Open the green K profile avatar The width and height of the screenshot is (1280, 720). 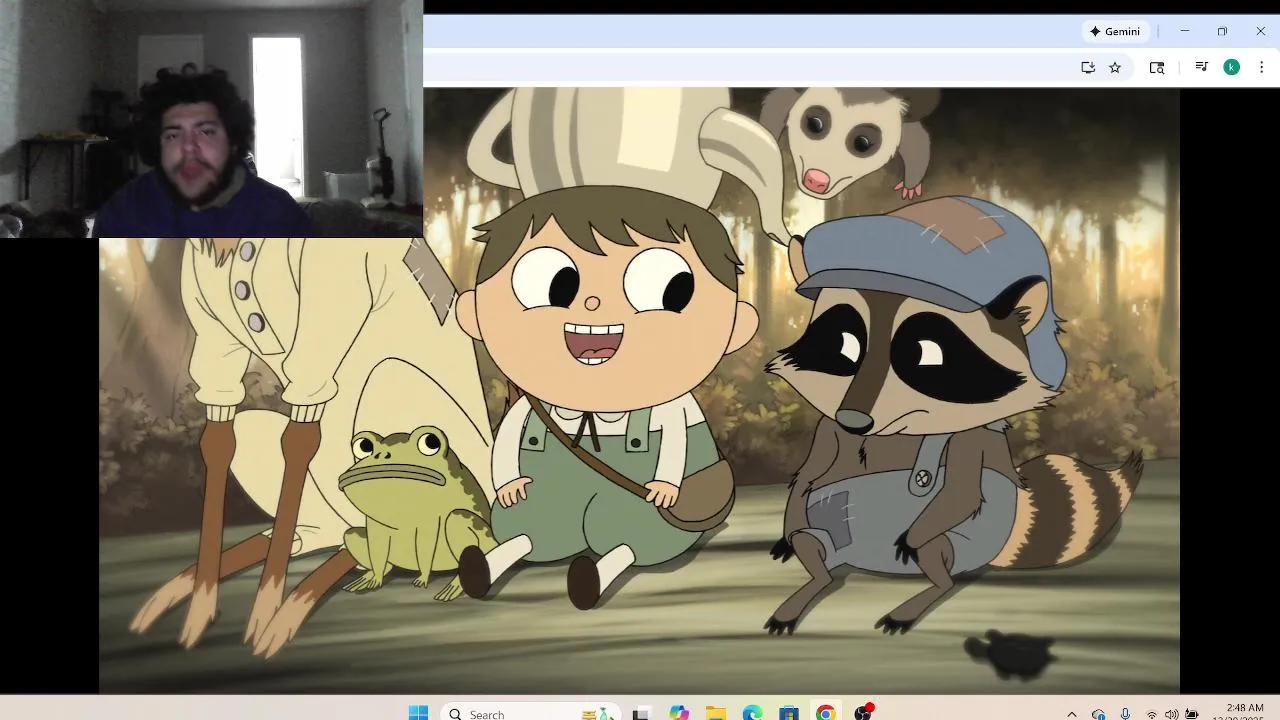point(1232,67)
